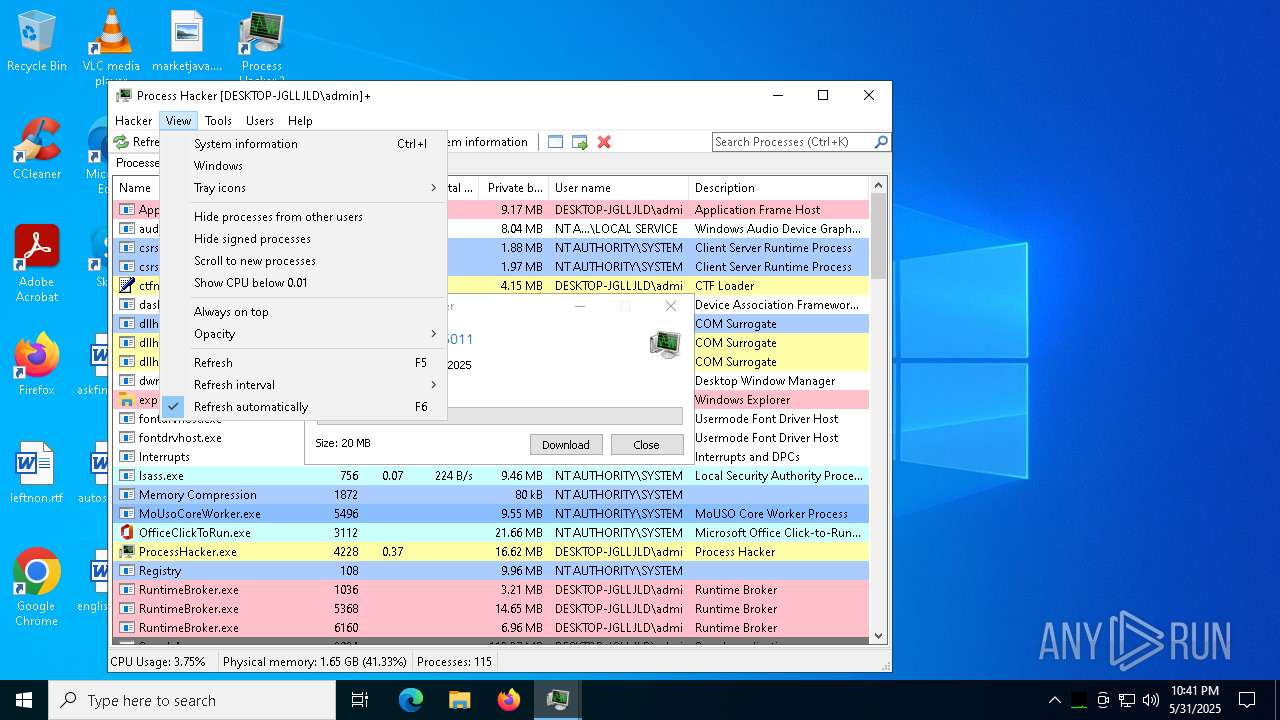Select Registry process row
1280x720 pixels.
pyautogui.click(x=491, y=571)
